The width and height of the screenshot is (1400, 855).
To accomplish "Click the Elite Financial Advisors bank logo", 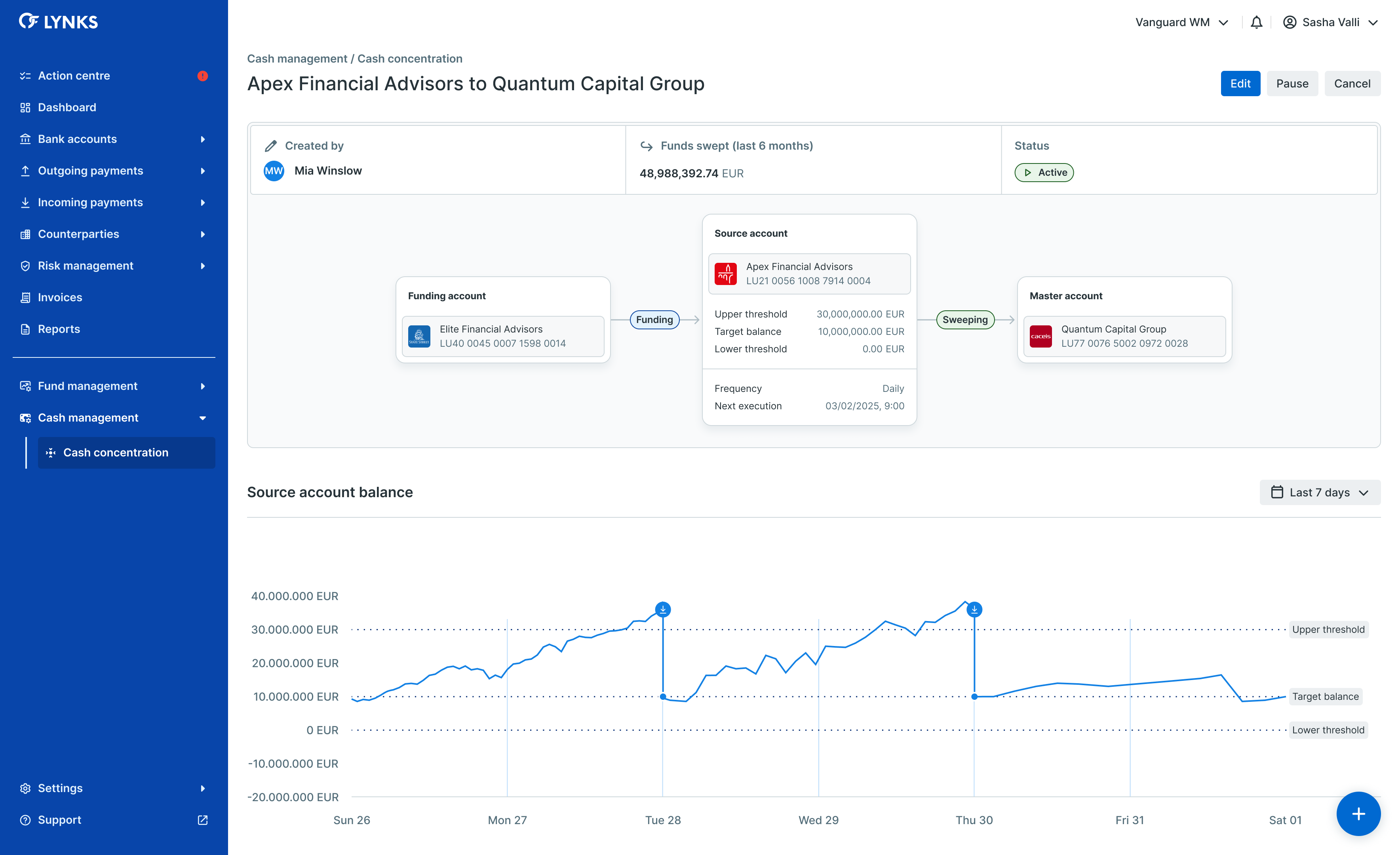I will (x=419, y=336).
